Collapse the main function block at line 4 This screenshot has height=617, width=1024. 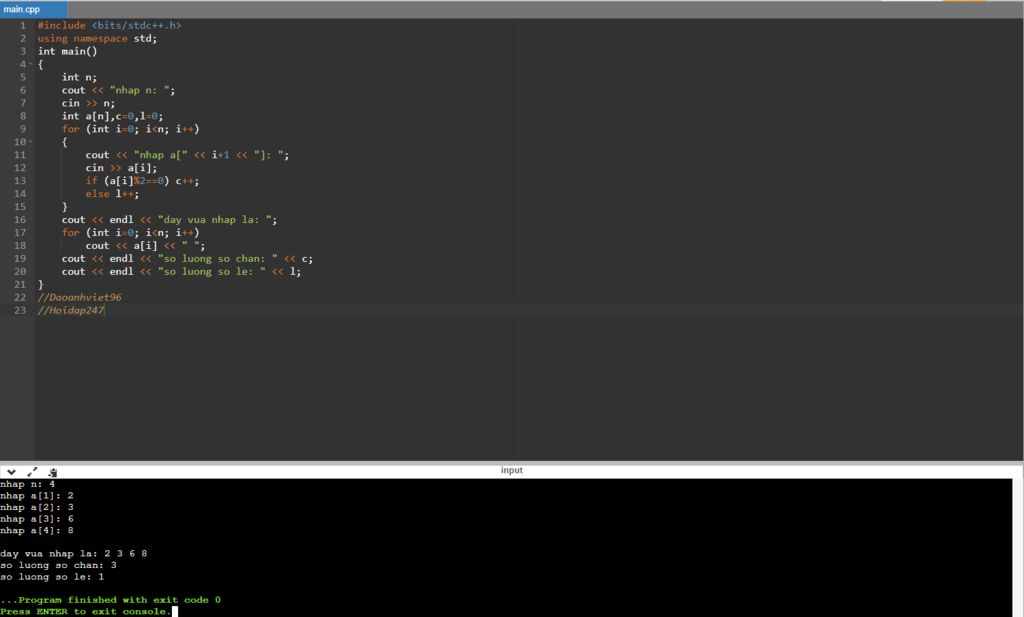pos(30,64)
